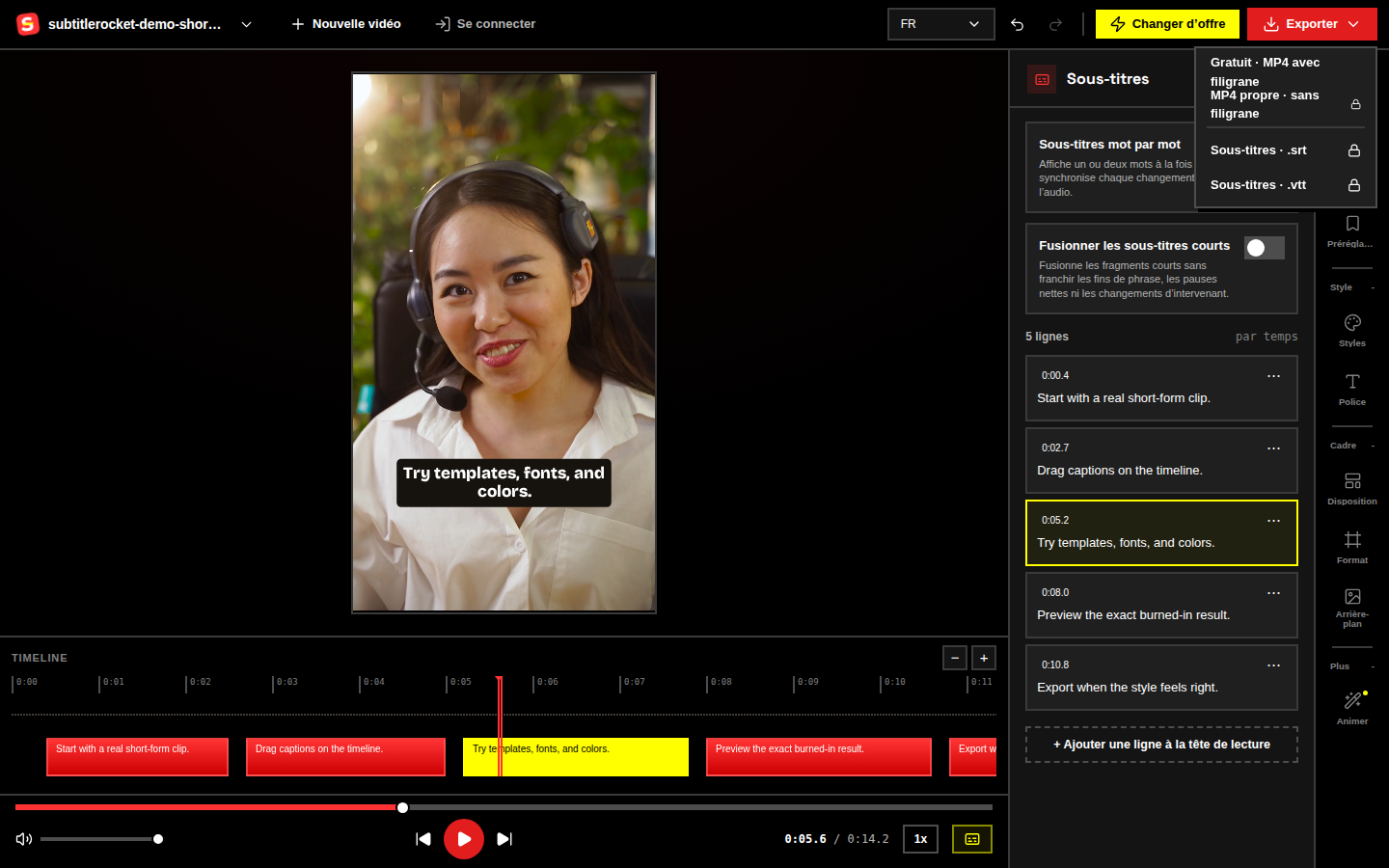
Task: Click the video progress bar
Action: (504, 807)
